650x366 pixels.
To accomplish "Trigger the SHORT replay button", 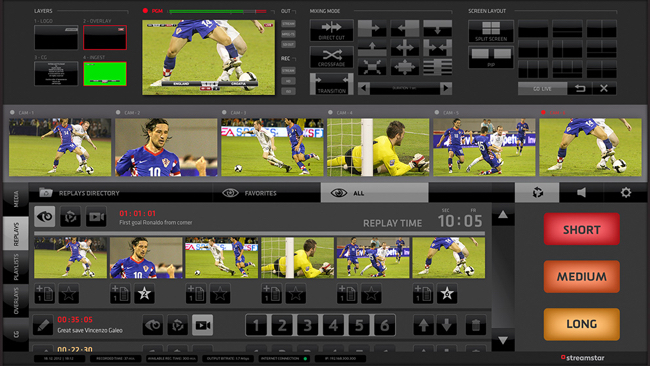I will (x=582, y=229).
